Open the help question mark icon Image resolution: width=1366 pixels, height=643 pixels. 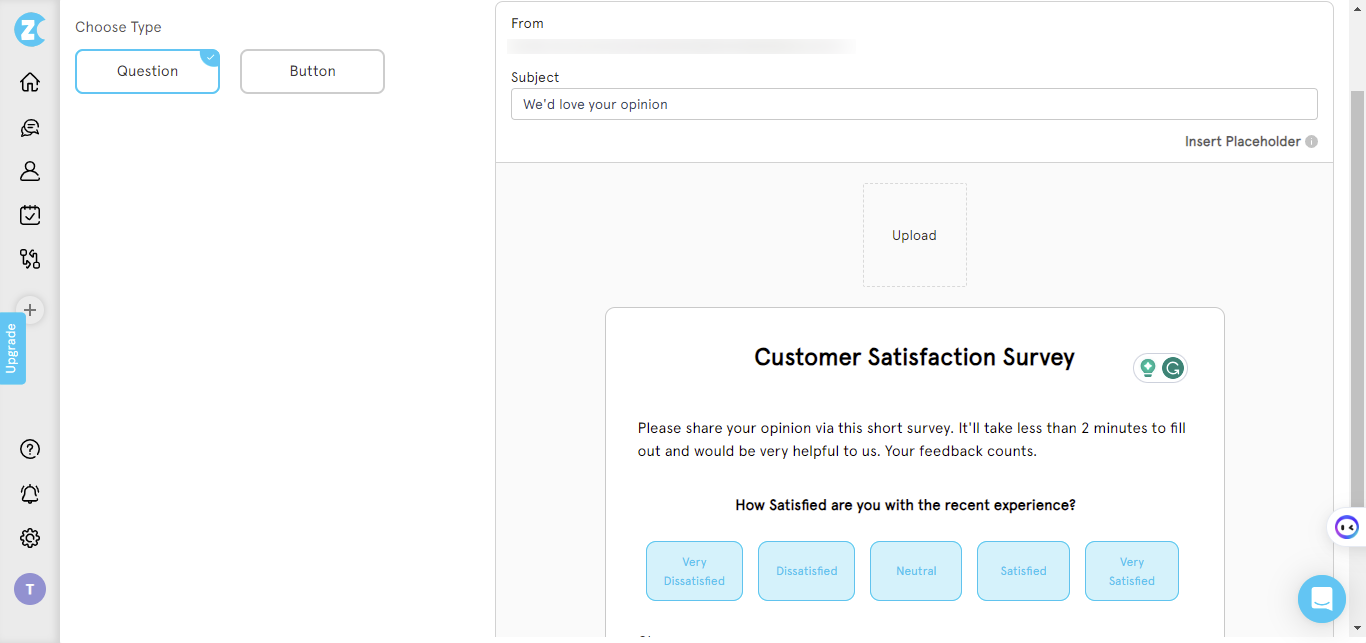pos(29,449)
